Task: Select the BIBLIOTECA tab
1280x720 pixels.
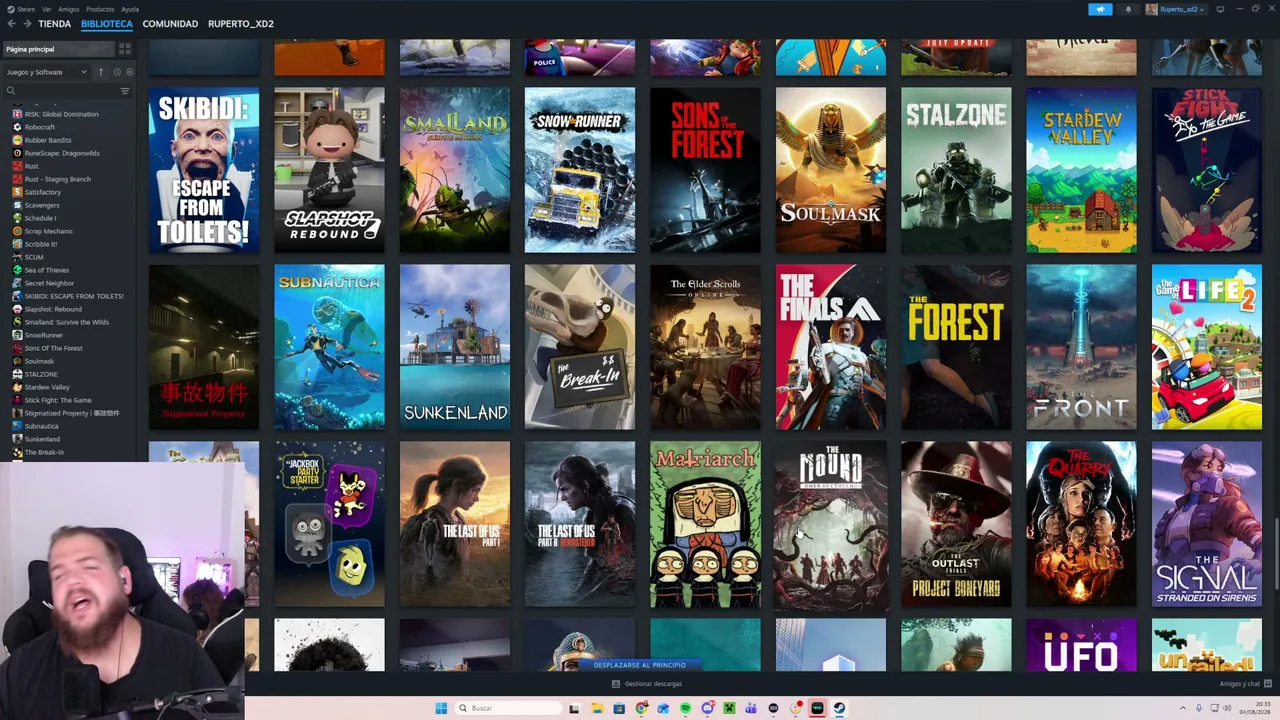Action: point(106,24)
